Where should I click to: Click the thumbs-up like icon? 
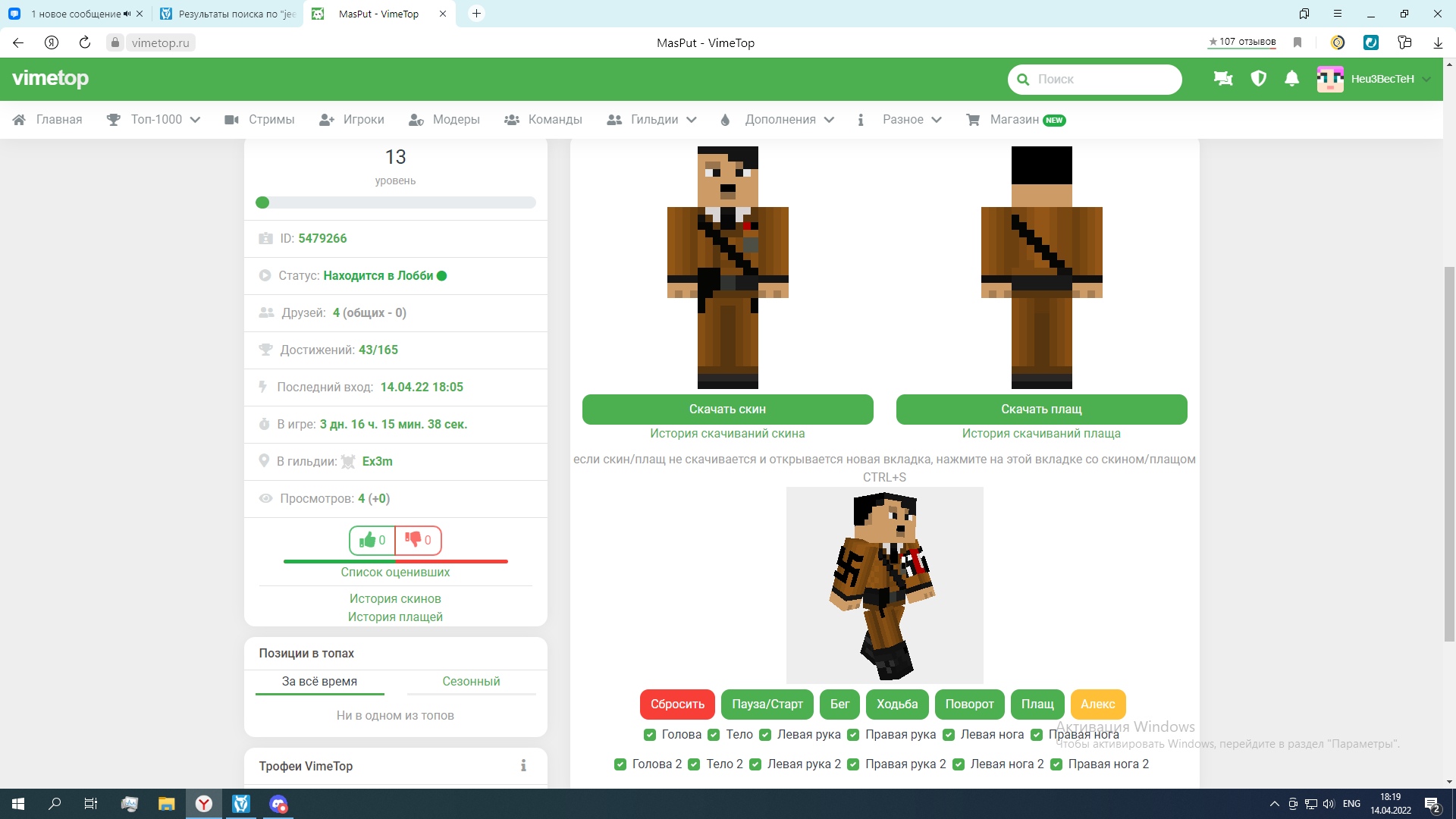tap(368, 540)
